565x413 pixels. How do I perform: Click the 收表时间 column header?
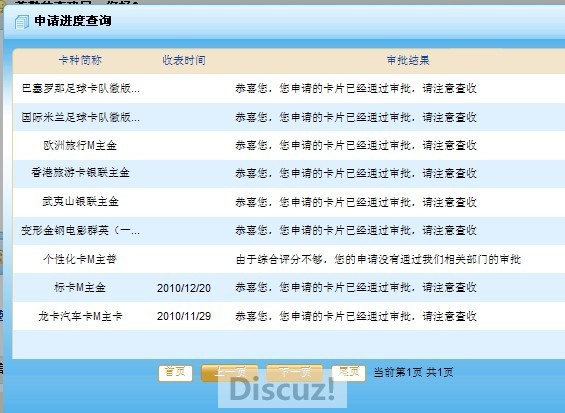click(x=184, y=60)
